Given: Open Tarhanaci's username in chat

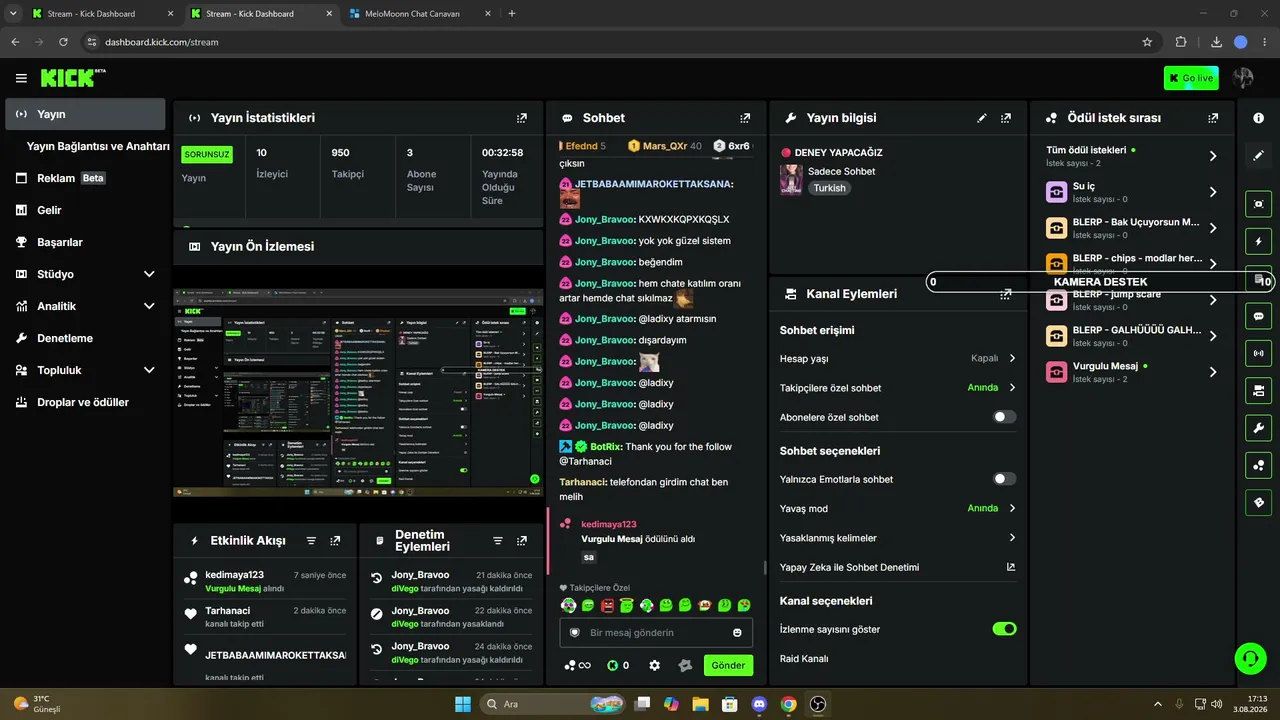Looking at the screenshot, I should (x=583, y=482).
